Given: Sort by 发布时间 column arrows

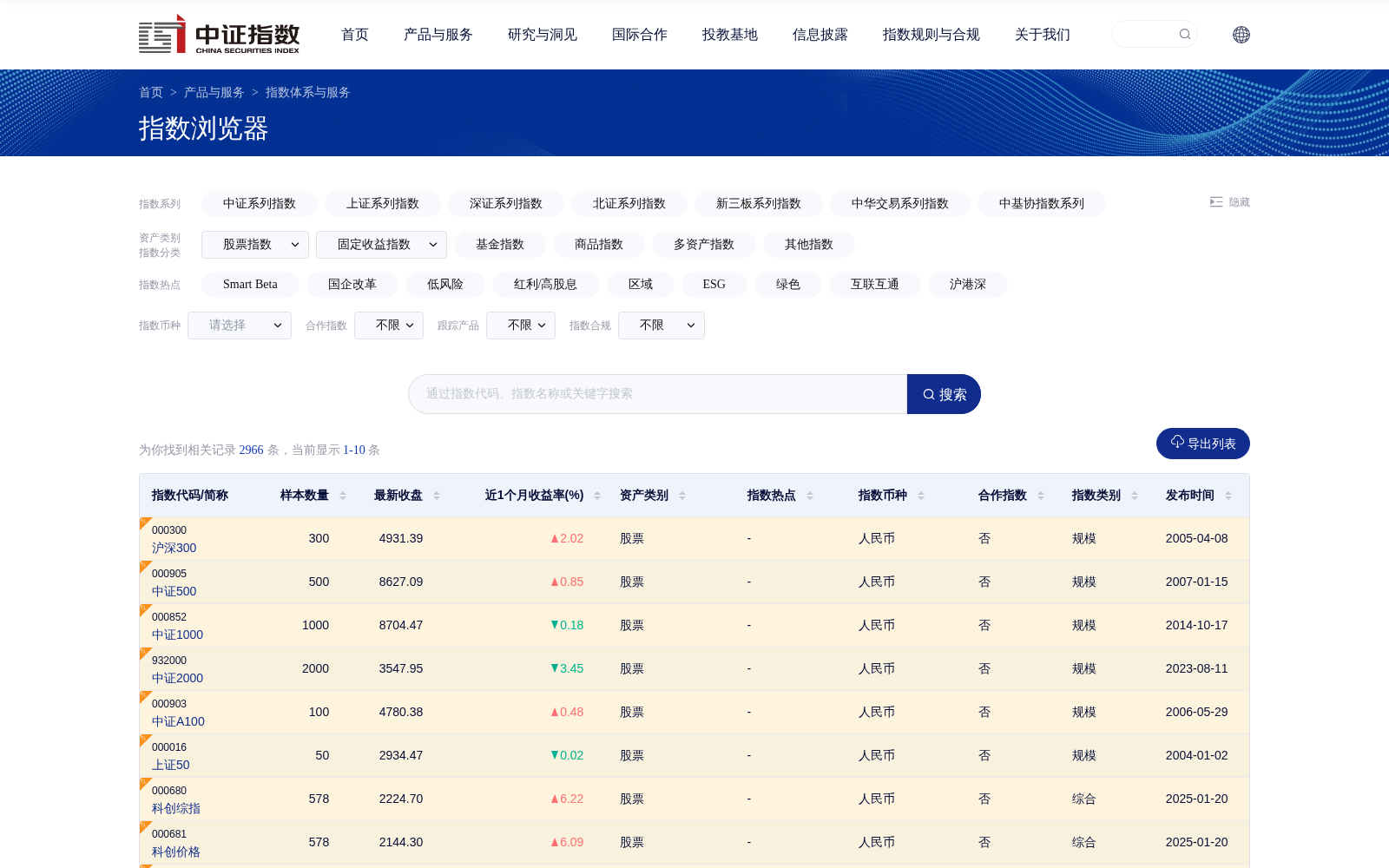Looking at the screenshot, I should click(1228, 496).
